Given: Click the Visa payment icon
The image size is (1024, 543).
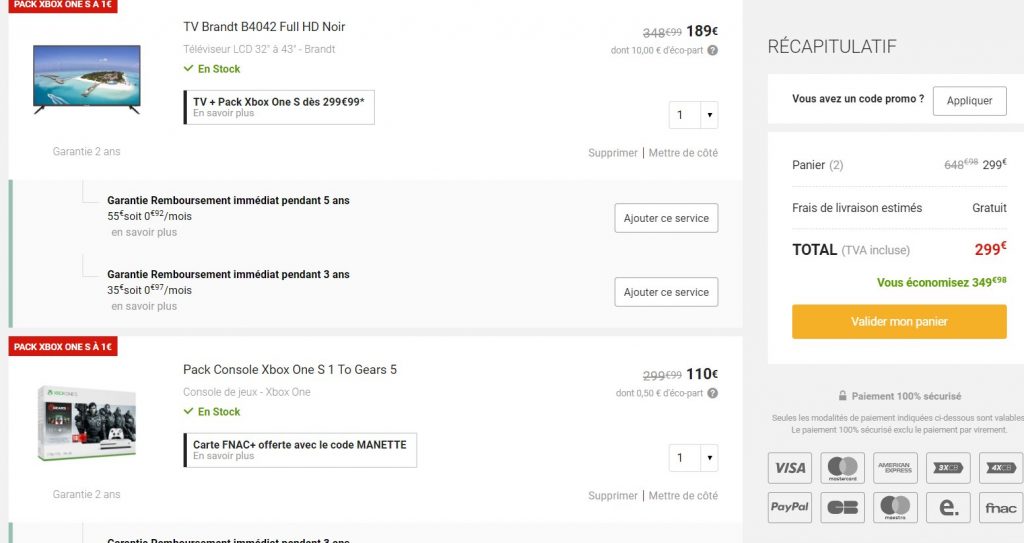Looking at the screenshot, I should point(790,467).
